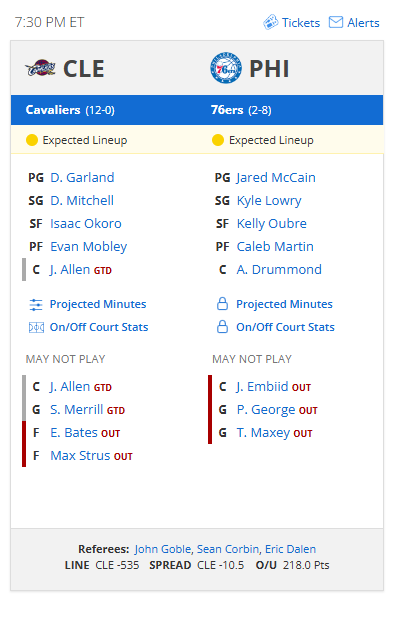Click the CLE team abbreviation heading

tap(84, 69)
